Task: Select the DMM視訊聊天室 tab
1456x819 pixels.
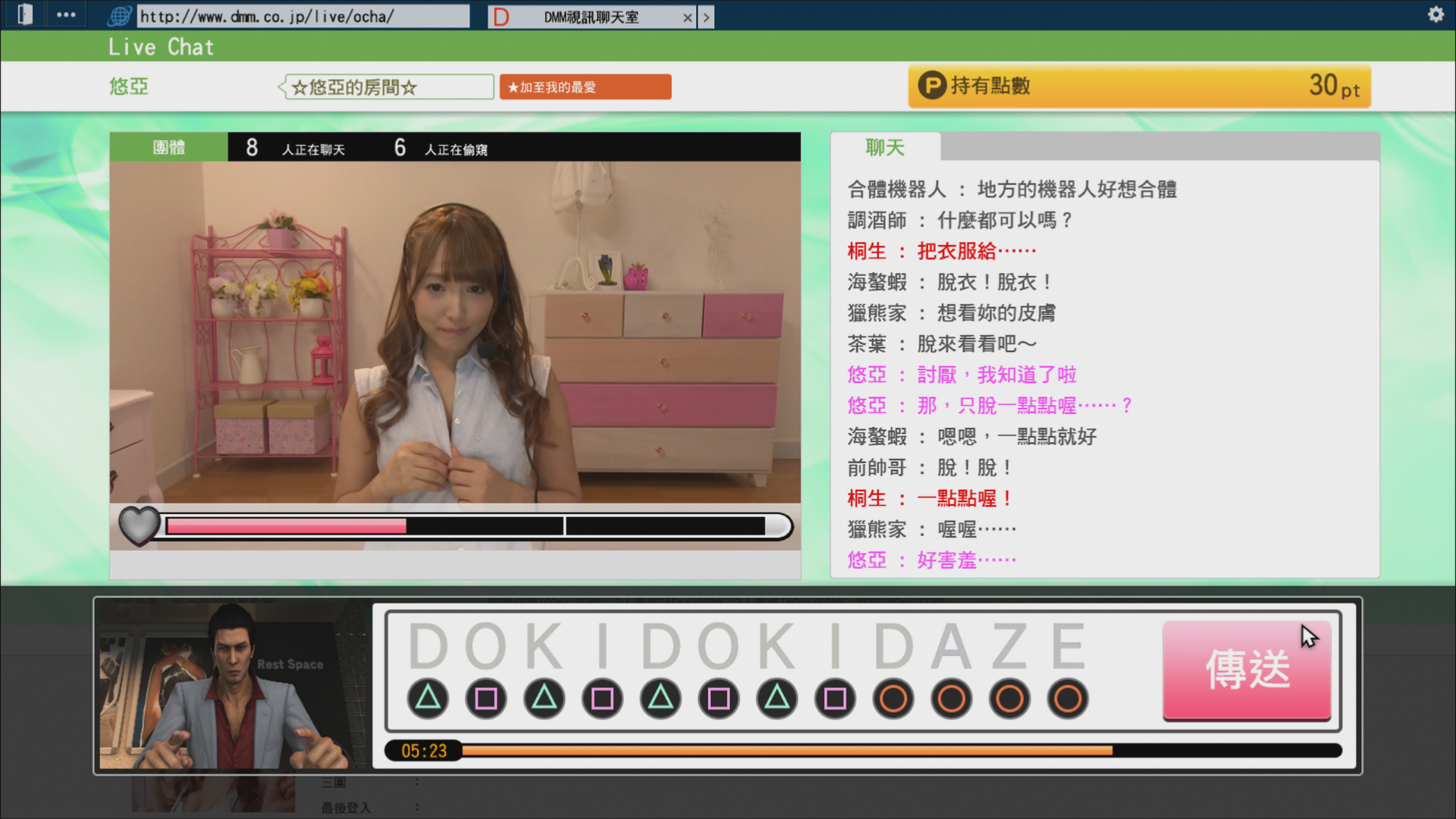Action: click(x=590, y=17)
